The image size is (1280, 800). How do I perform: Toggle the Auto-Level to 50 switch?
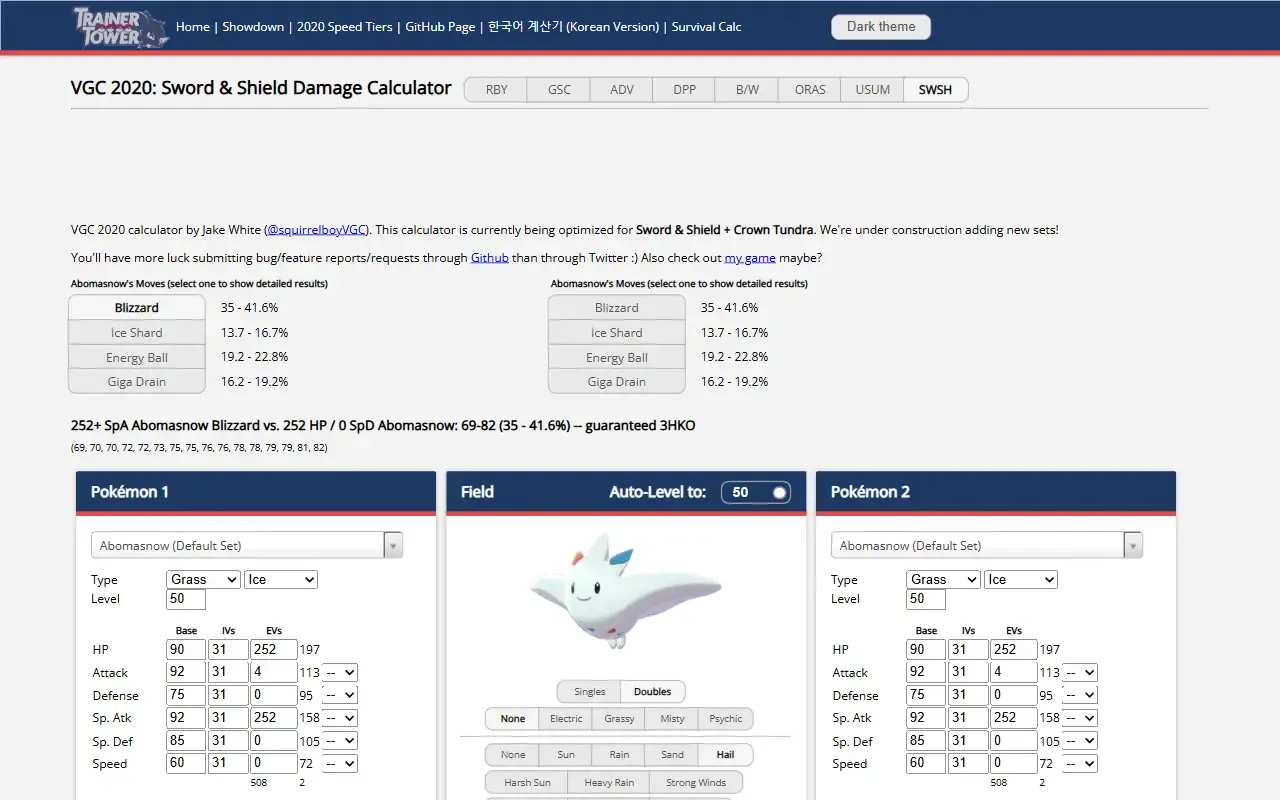pos(755,492)
